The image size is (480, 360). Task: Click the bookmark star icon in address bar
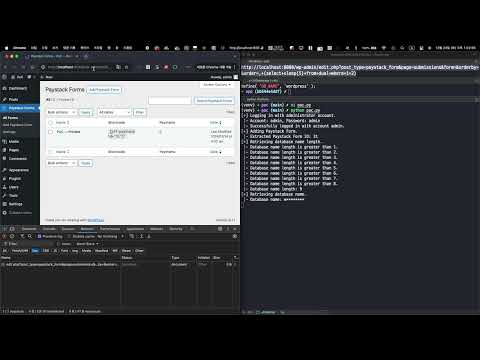pyautogui.click(x=126, y=67)
